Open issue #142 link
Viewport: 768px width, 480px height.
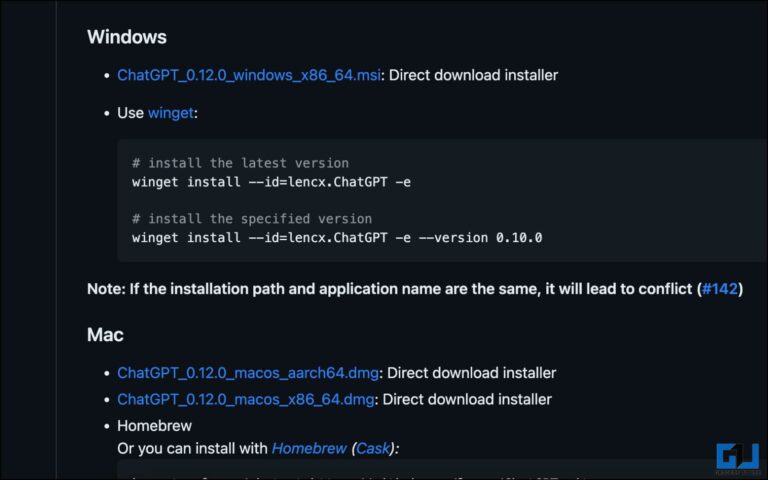click(x=719, y=289)
